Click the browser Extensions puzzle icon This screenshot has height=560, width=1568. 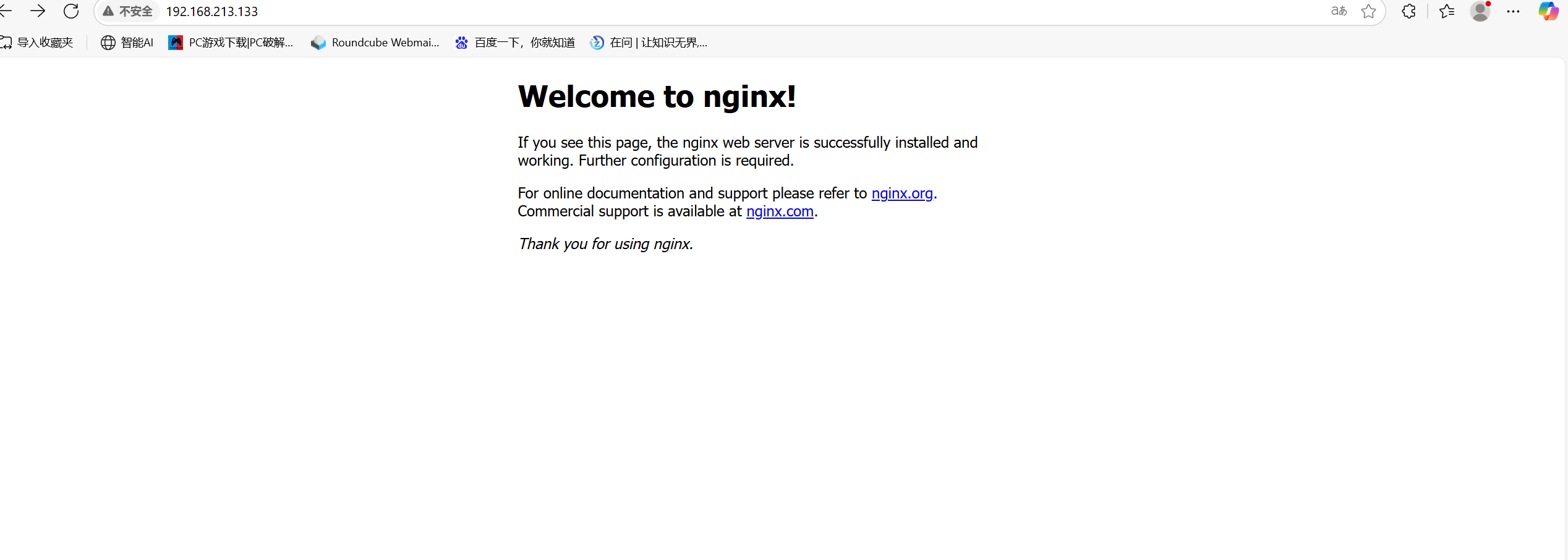pyautogui.click(x=1408, y=11)
